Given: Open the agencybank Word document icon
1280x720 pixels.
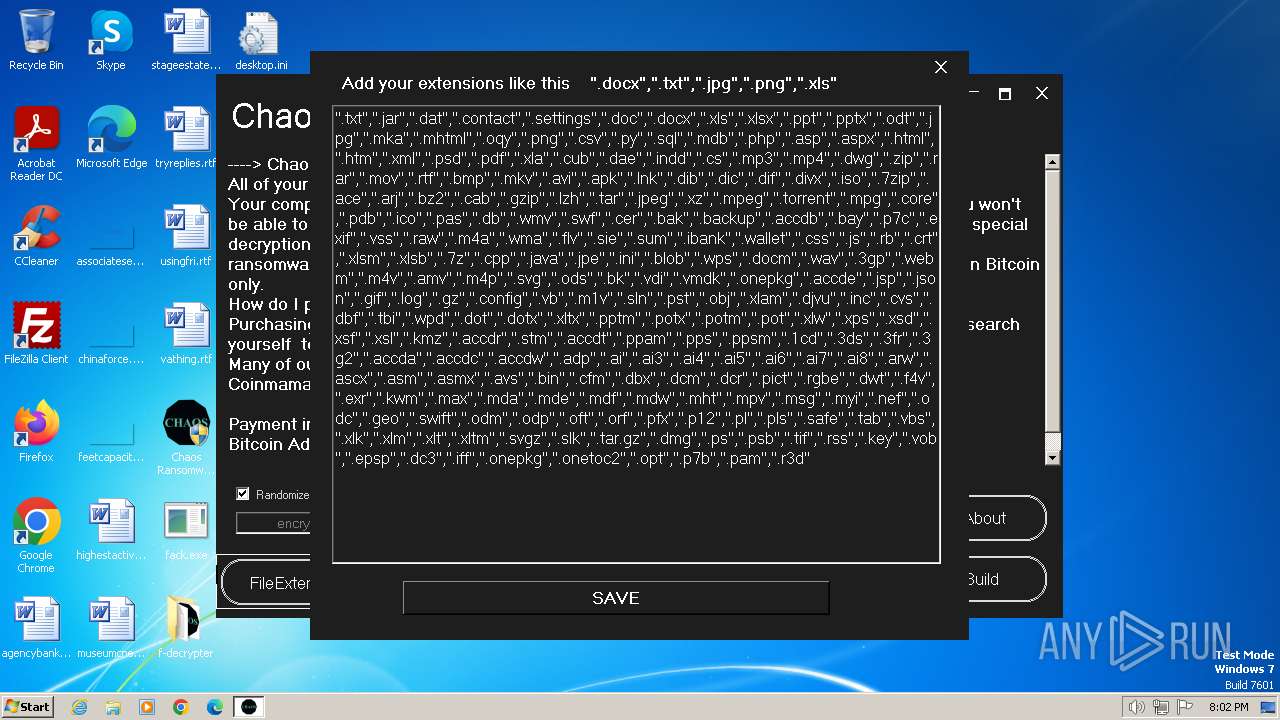Looking at the screenshot, I should point(36,628).
